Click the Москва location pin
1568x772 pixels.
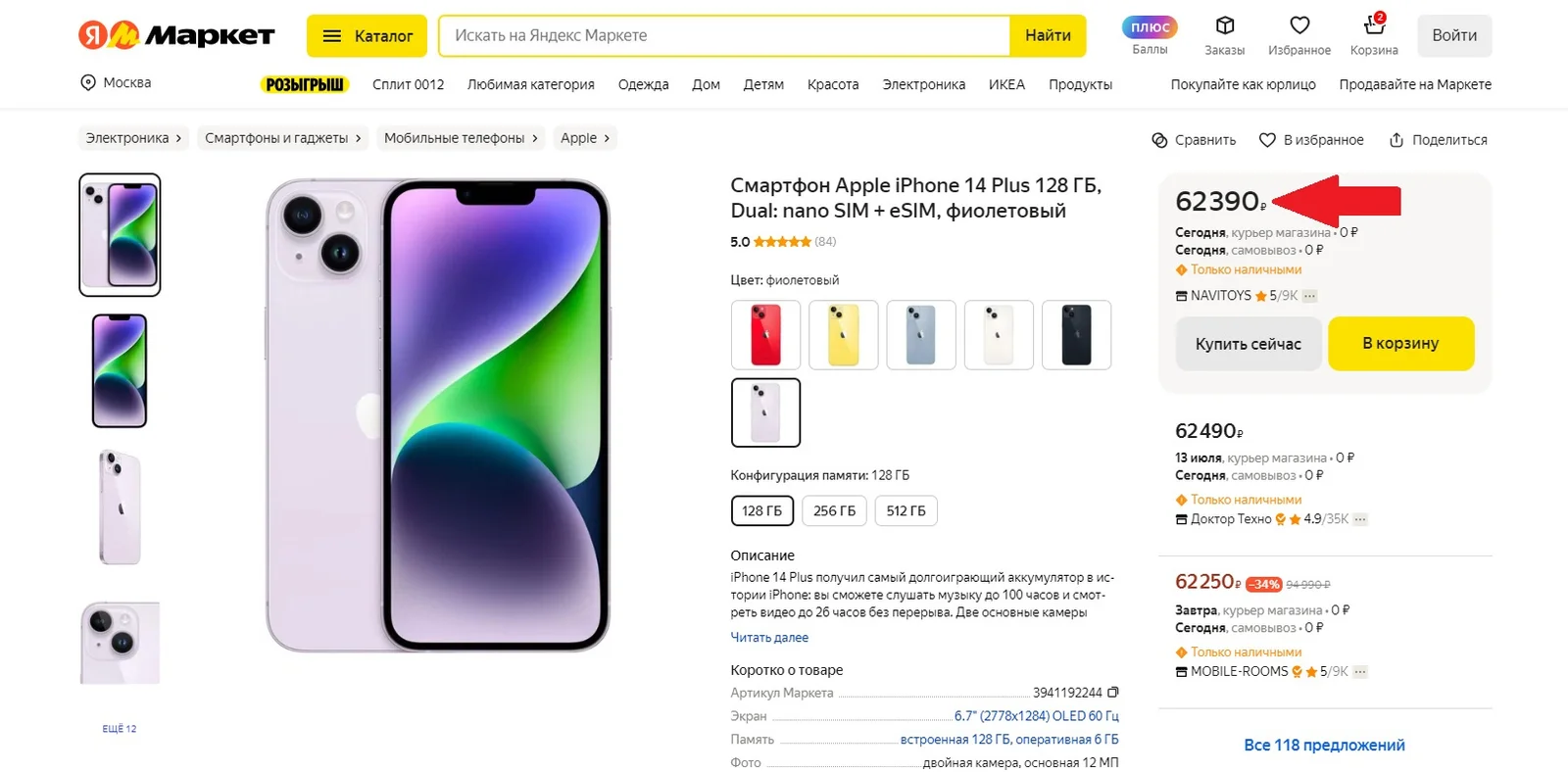click(88, 83)
